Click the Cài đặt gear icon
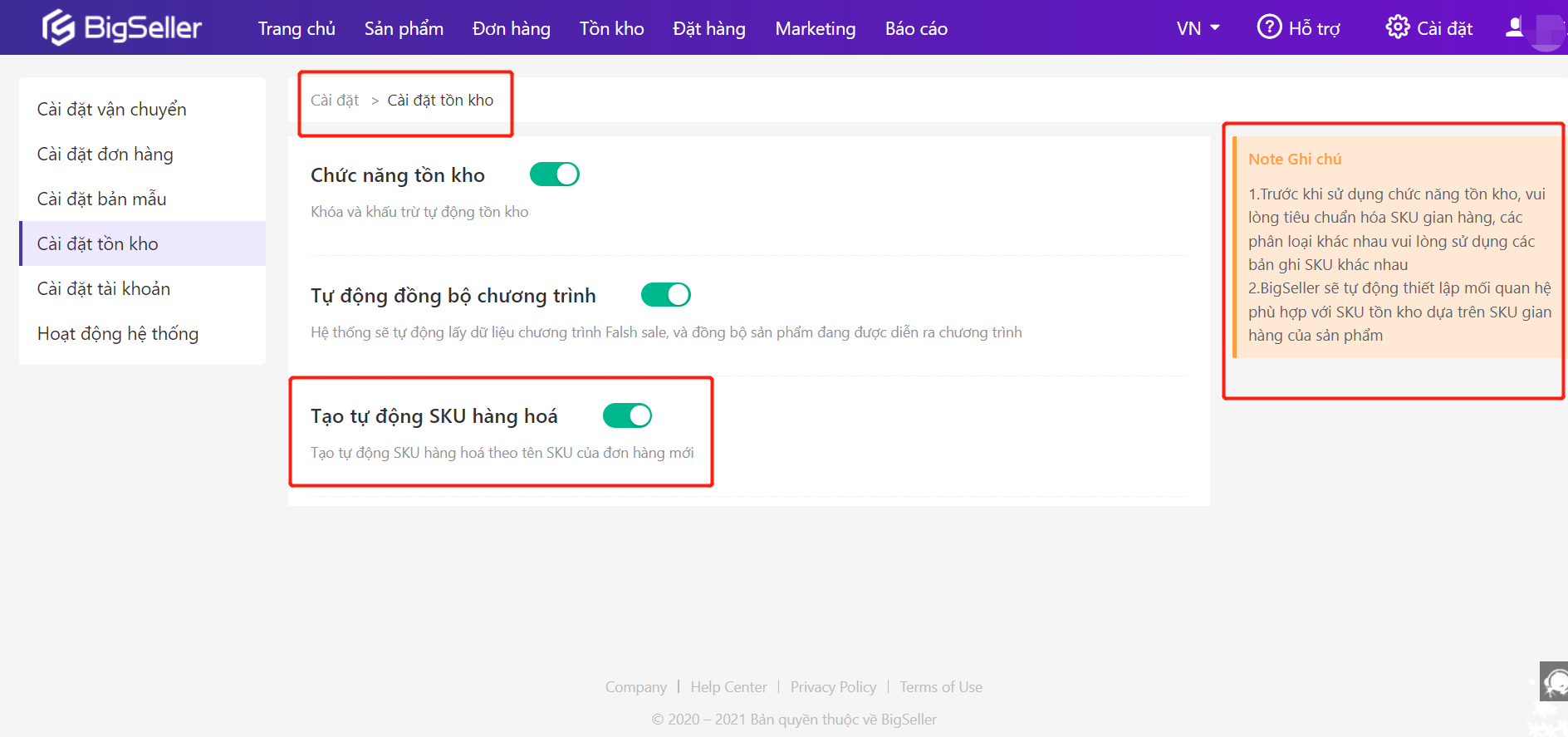The image size is (1568, 737). [1398, 27]
